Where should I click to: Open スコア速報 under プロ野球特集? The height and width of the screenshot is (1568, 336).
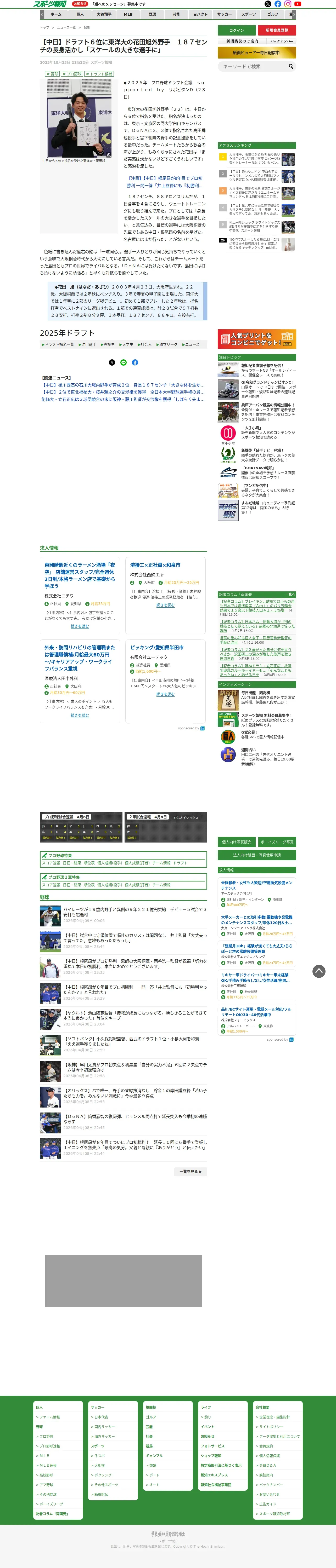pos(51,863)
